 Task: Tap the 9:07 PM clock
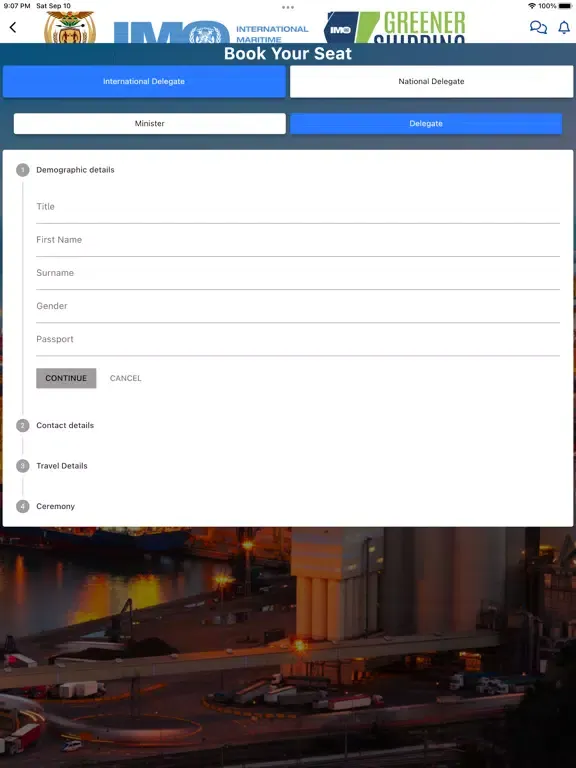click(x=17, y=6)
